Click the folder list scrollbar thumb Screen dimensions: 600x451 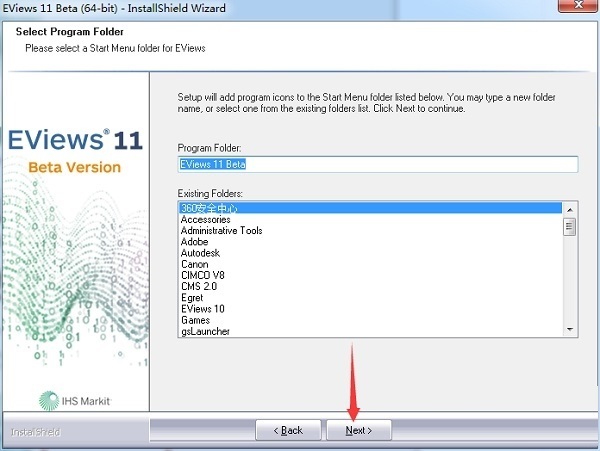570,226
